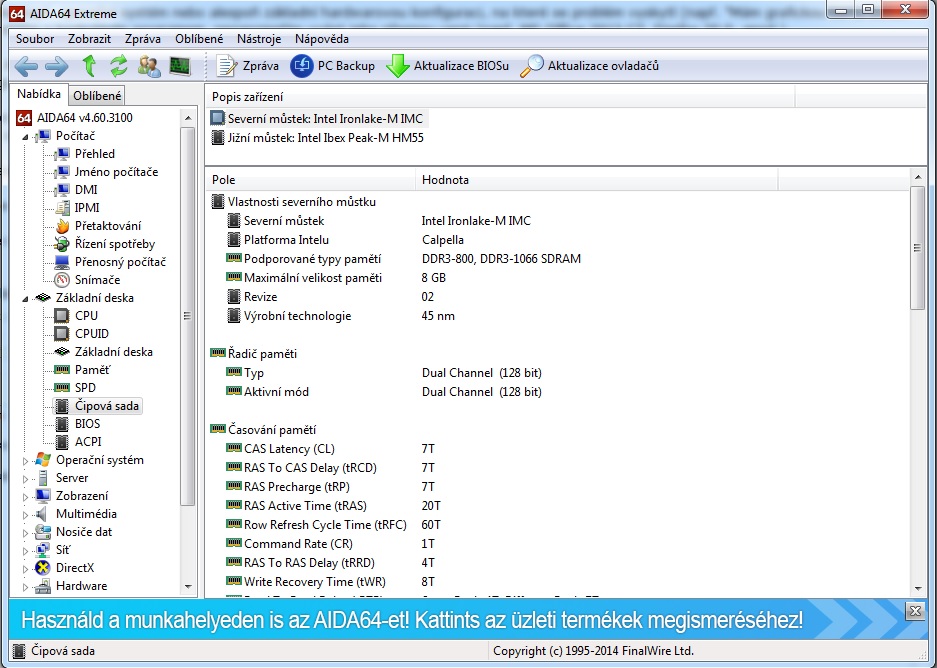Click the Hodnota column header
The width and height of the screenshot is (937, 668).
tap(445, 180)
